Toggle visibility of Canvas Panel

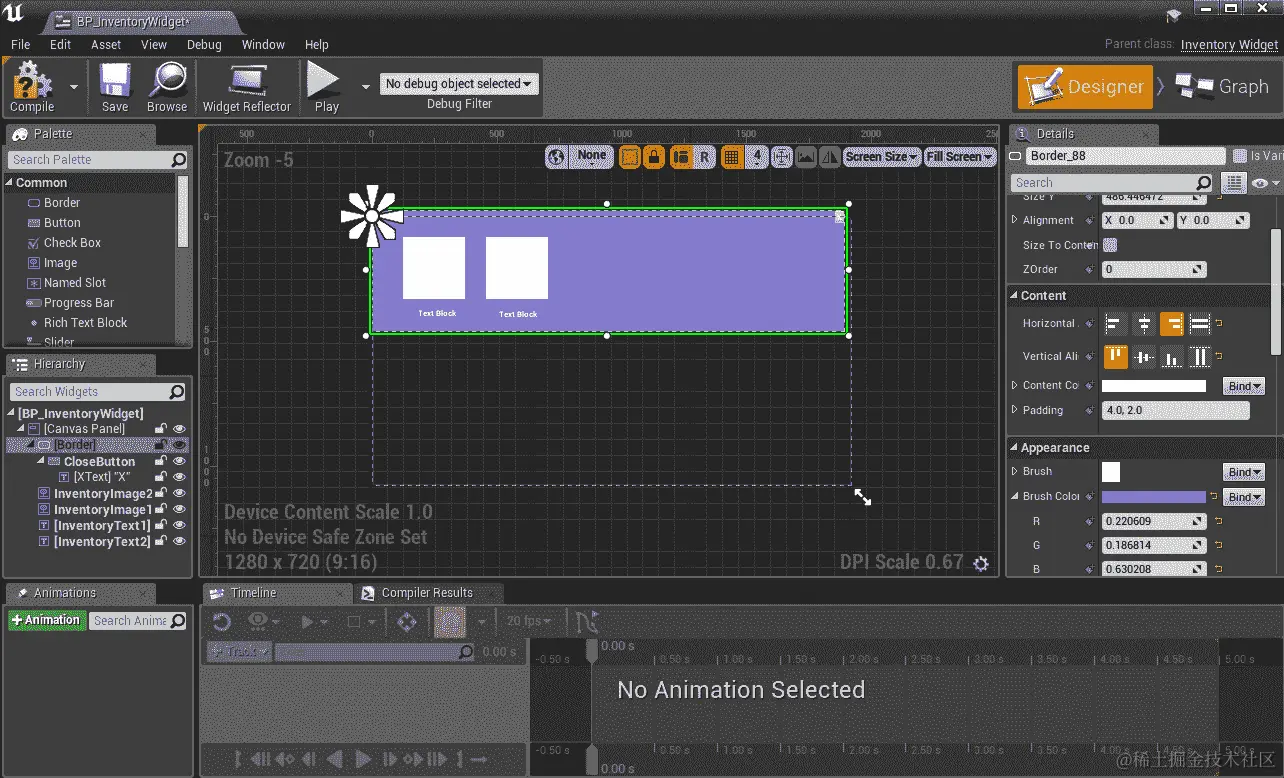click(179, 429)
